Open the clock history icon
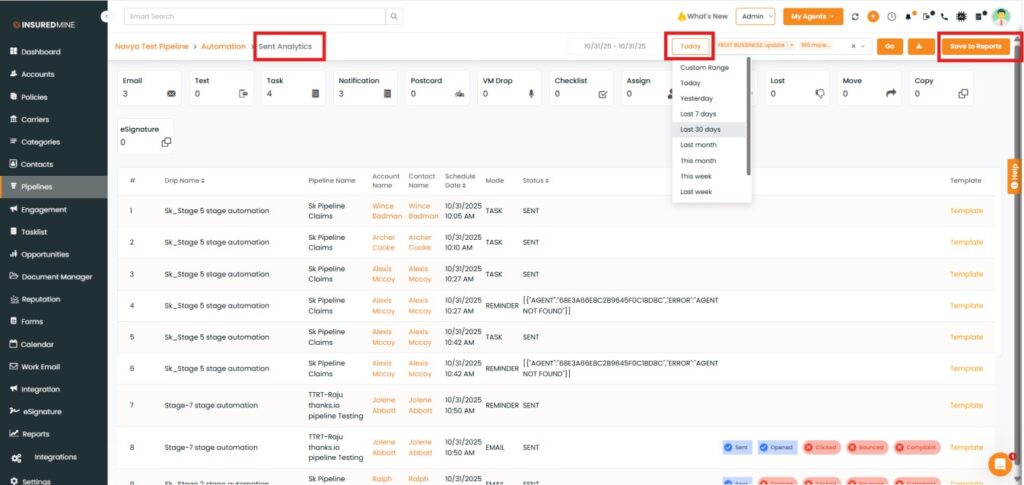 pyautogui.click(x=891, y=17)
